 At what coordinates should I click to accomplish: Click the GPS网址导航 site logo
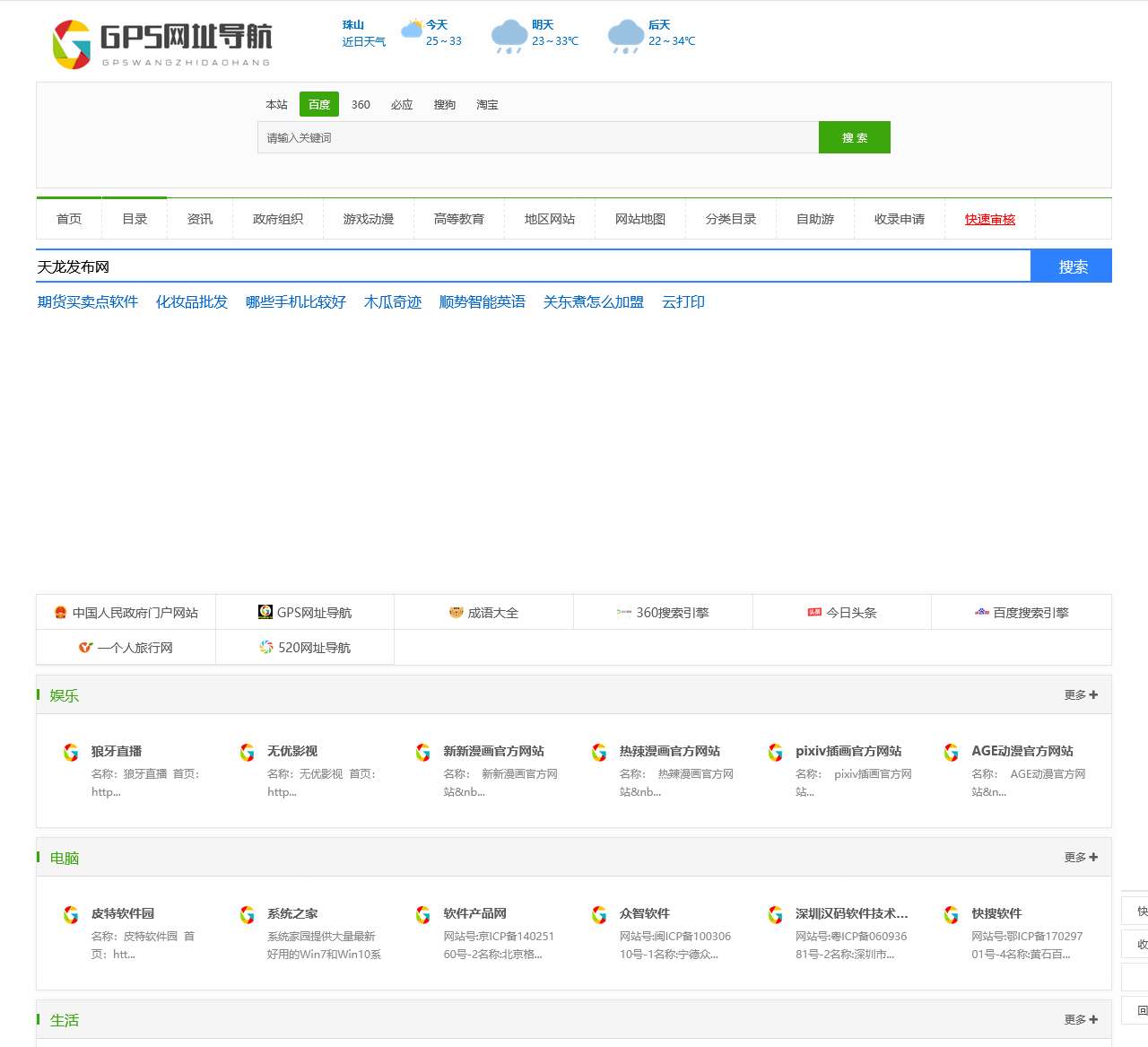(162, 44)
